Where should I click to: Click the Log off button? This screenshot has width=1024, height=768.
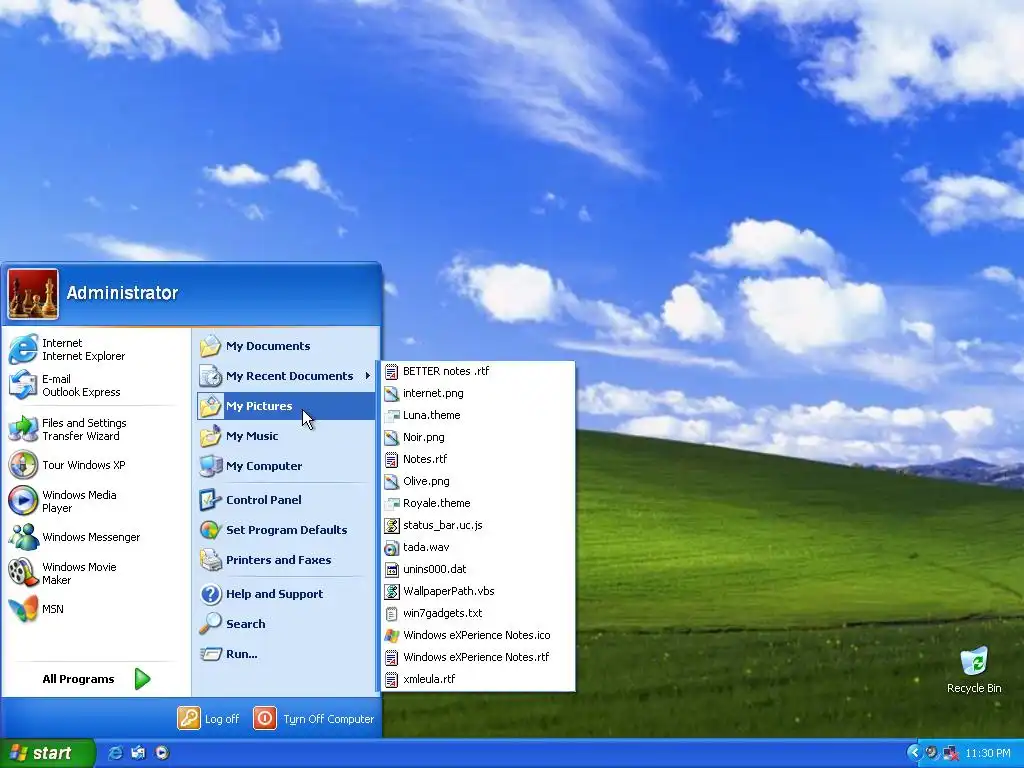[x=208, y=719]
